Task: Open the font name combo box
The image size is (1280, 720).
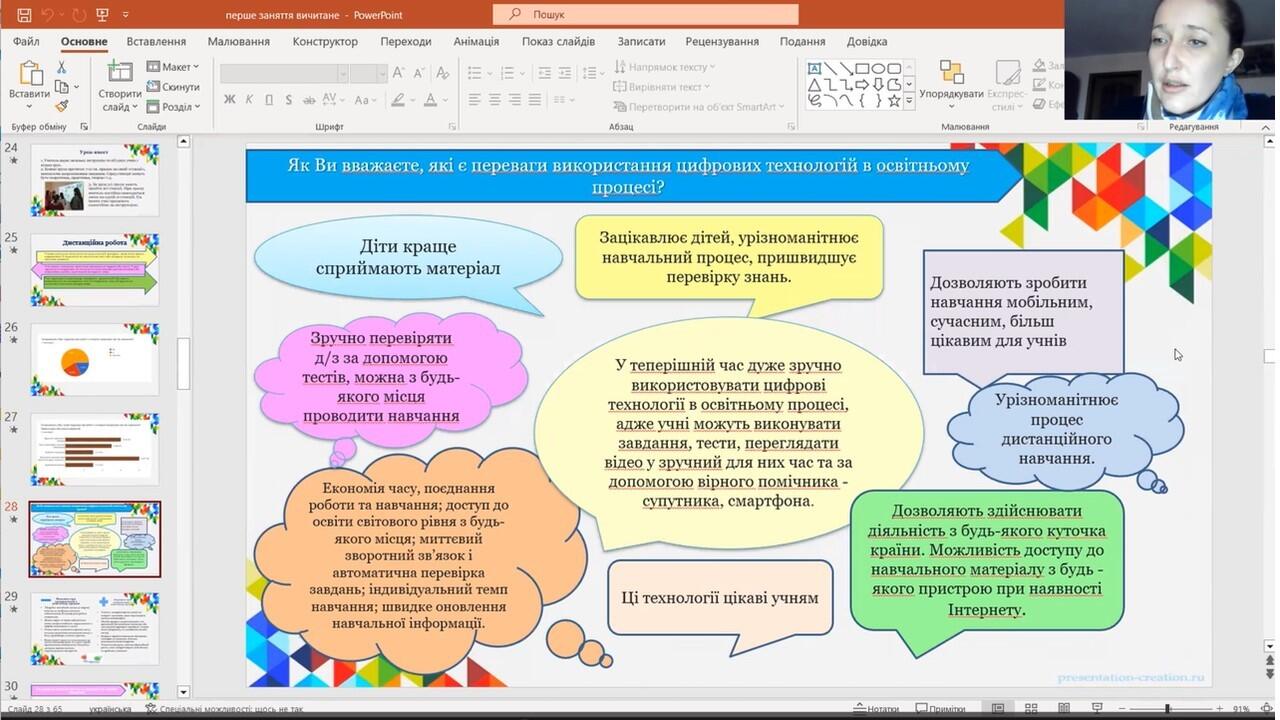Action: click(284, 73)
